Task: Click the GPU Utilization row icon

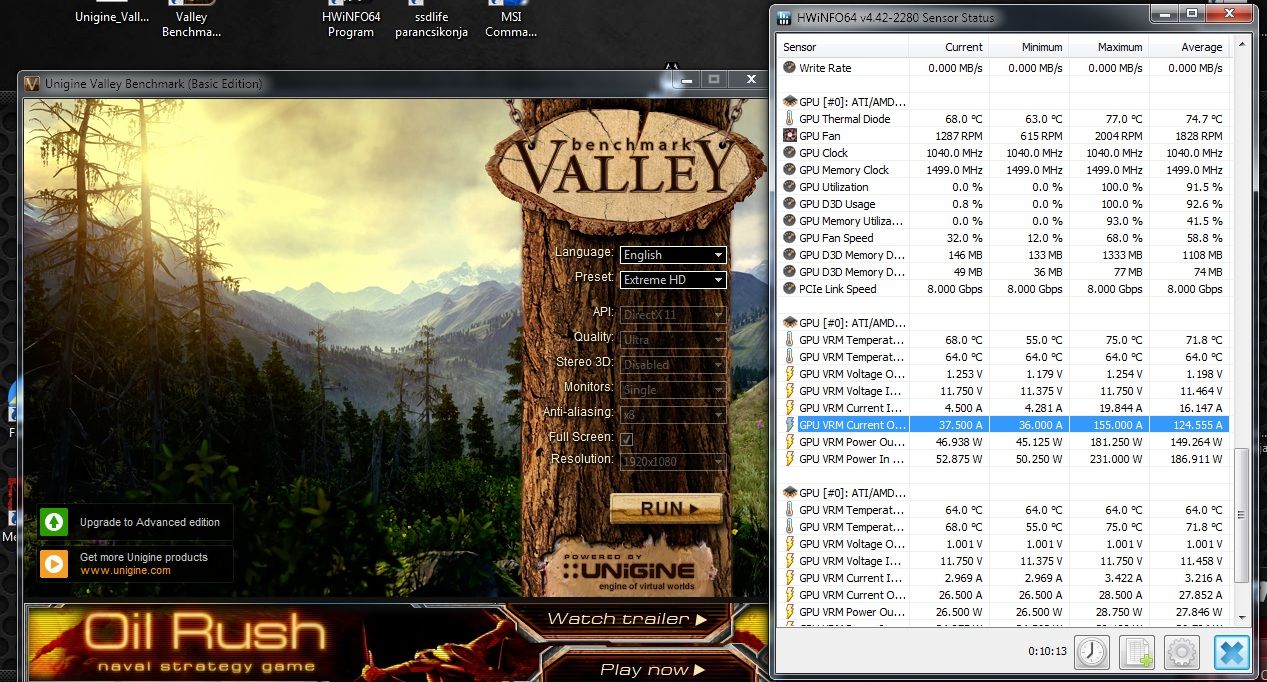Action: click(789, 187)
